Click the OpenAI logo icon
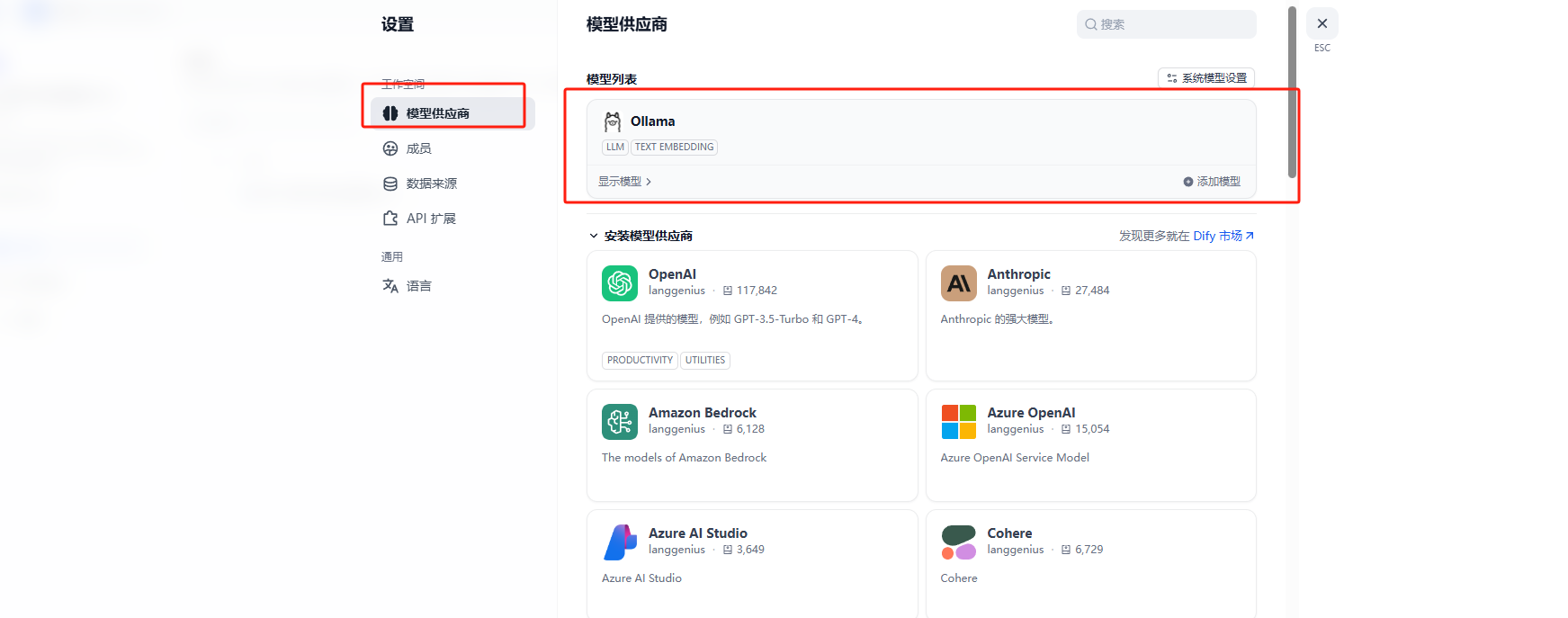 (x=620, y=283)
